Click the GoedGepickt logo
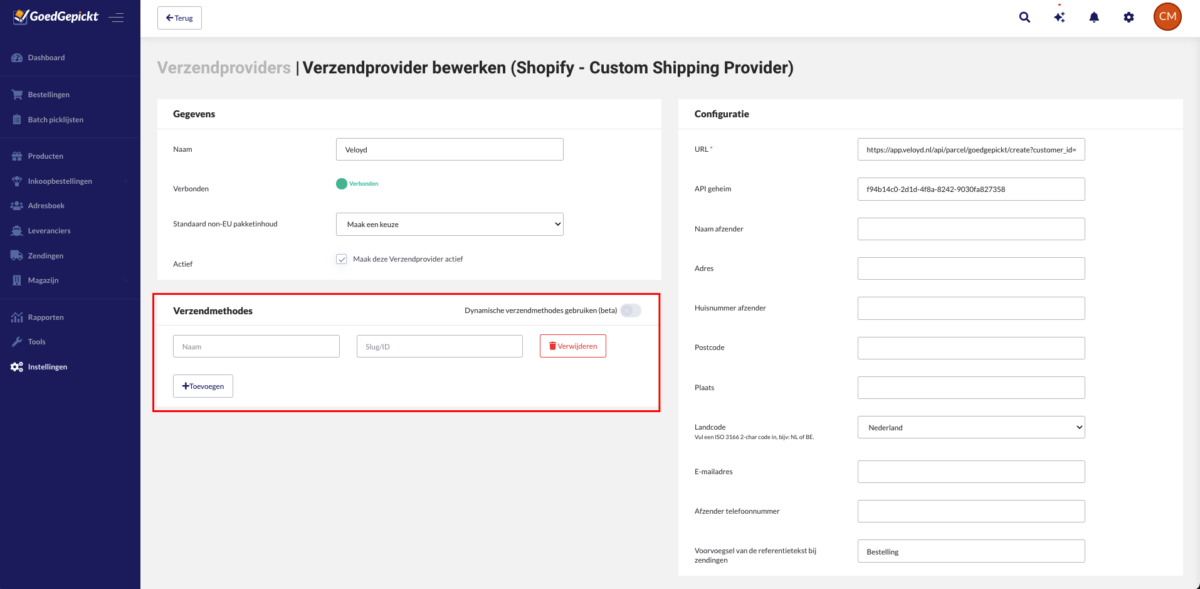This screenshot has height=589, width=1200. pos(54,17)
